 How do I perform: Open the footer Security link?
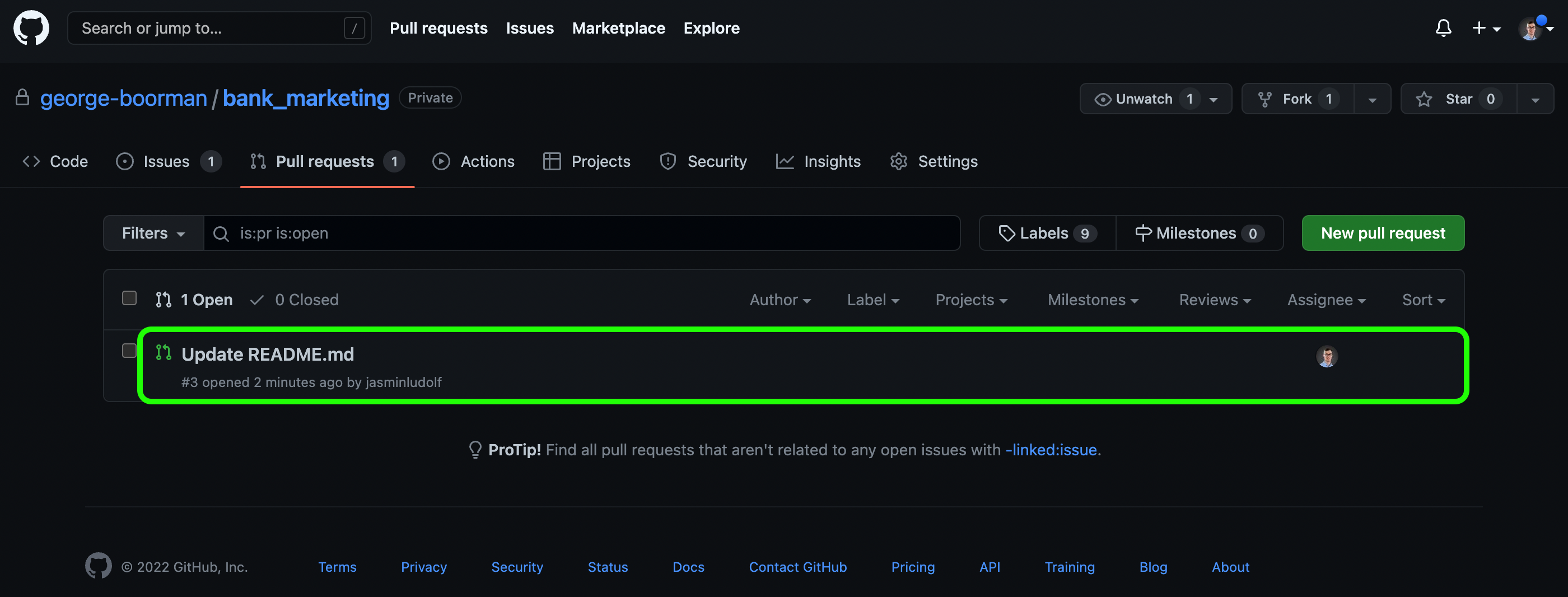517,567
